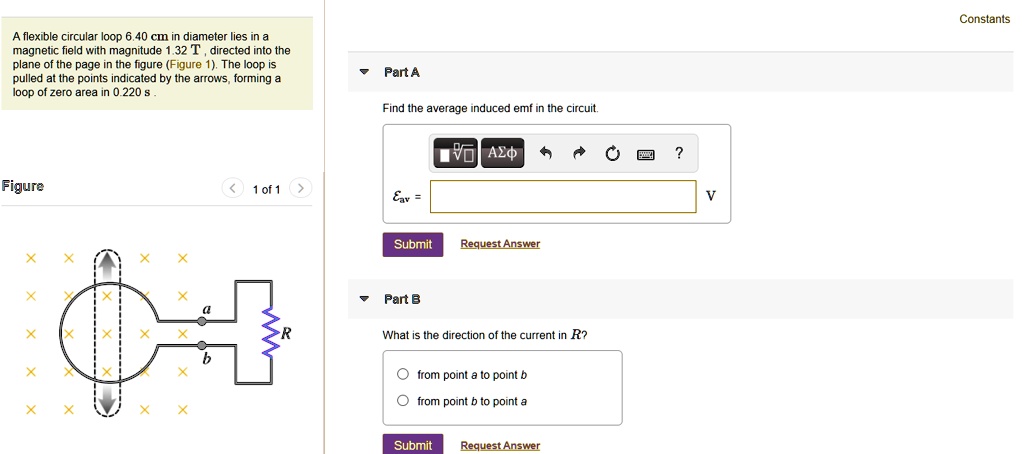Select "from point a to point b"
This screenshot has width=1024, height=454.
tap(402, 375)
